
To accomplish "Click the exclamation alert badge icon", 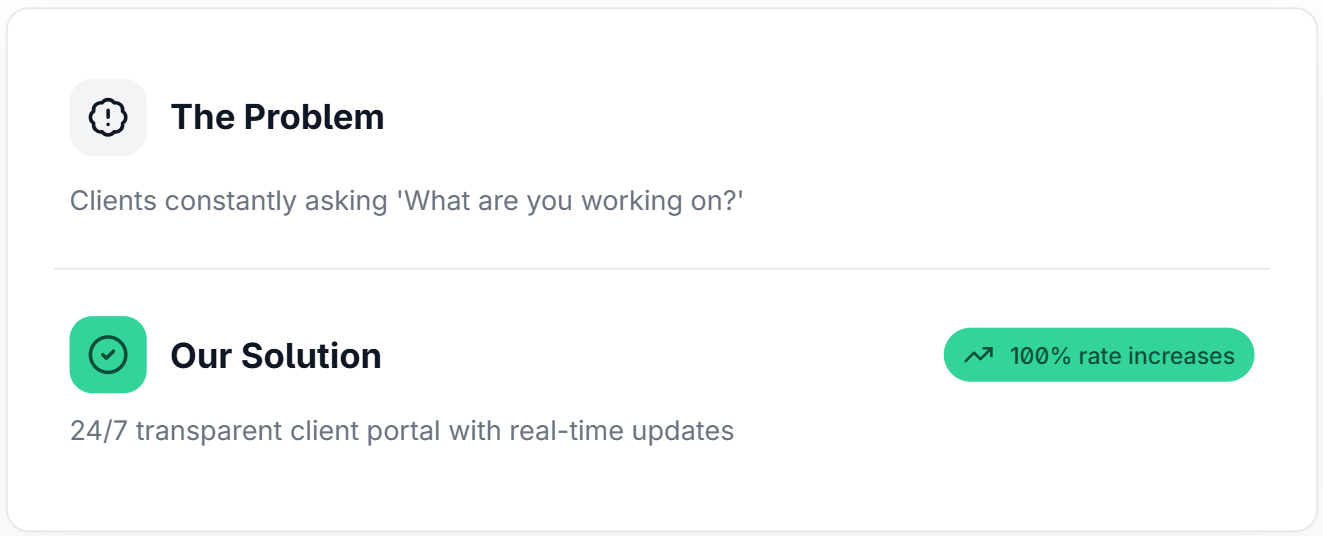I will coord(108,117).
